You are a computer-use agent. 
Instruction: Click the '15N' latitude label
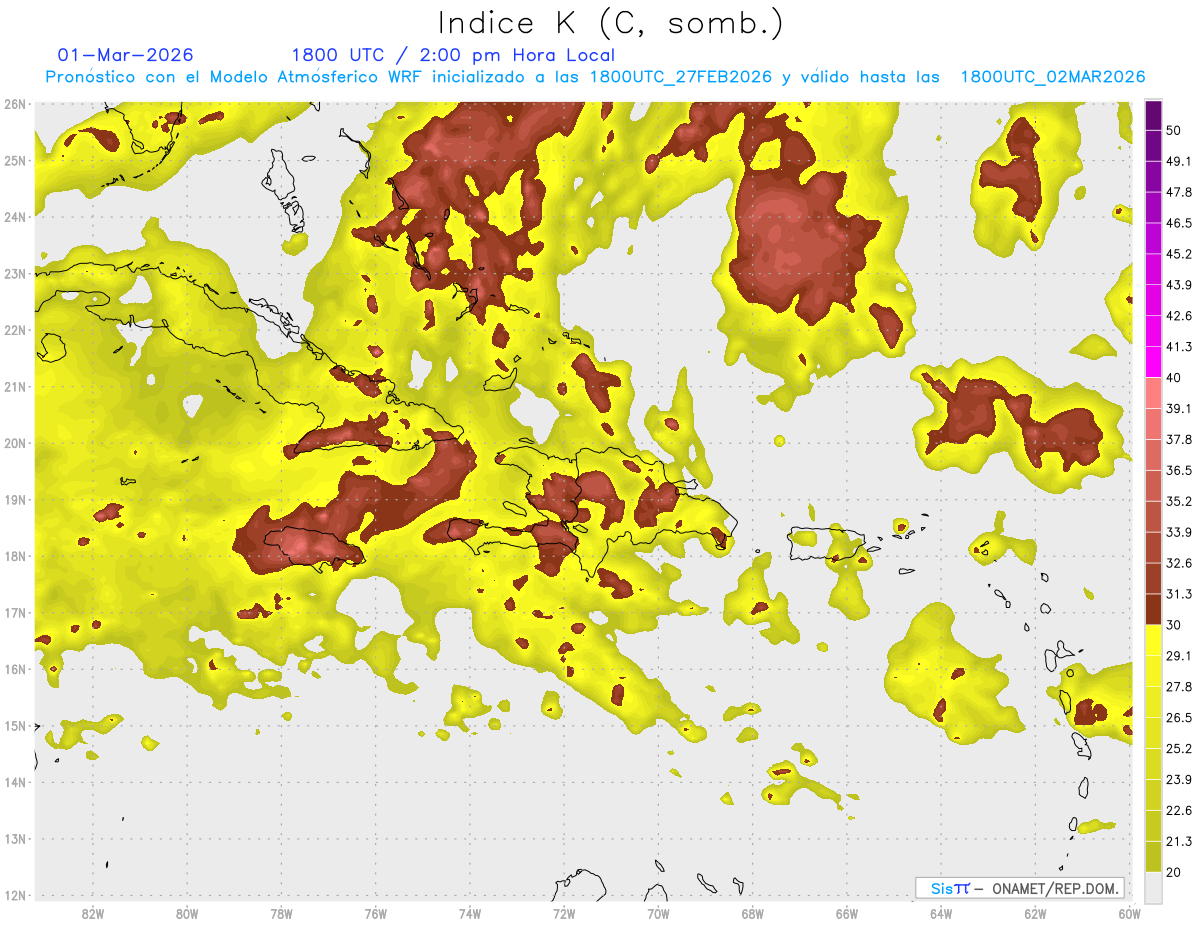pos(15,725)
